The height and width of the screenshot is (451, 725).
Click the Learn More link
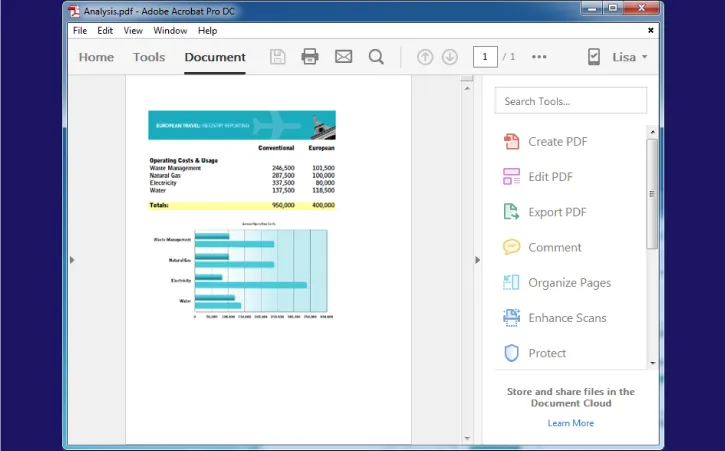click(571, 423)
